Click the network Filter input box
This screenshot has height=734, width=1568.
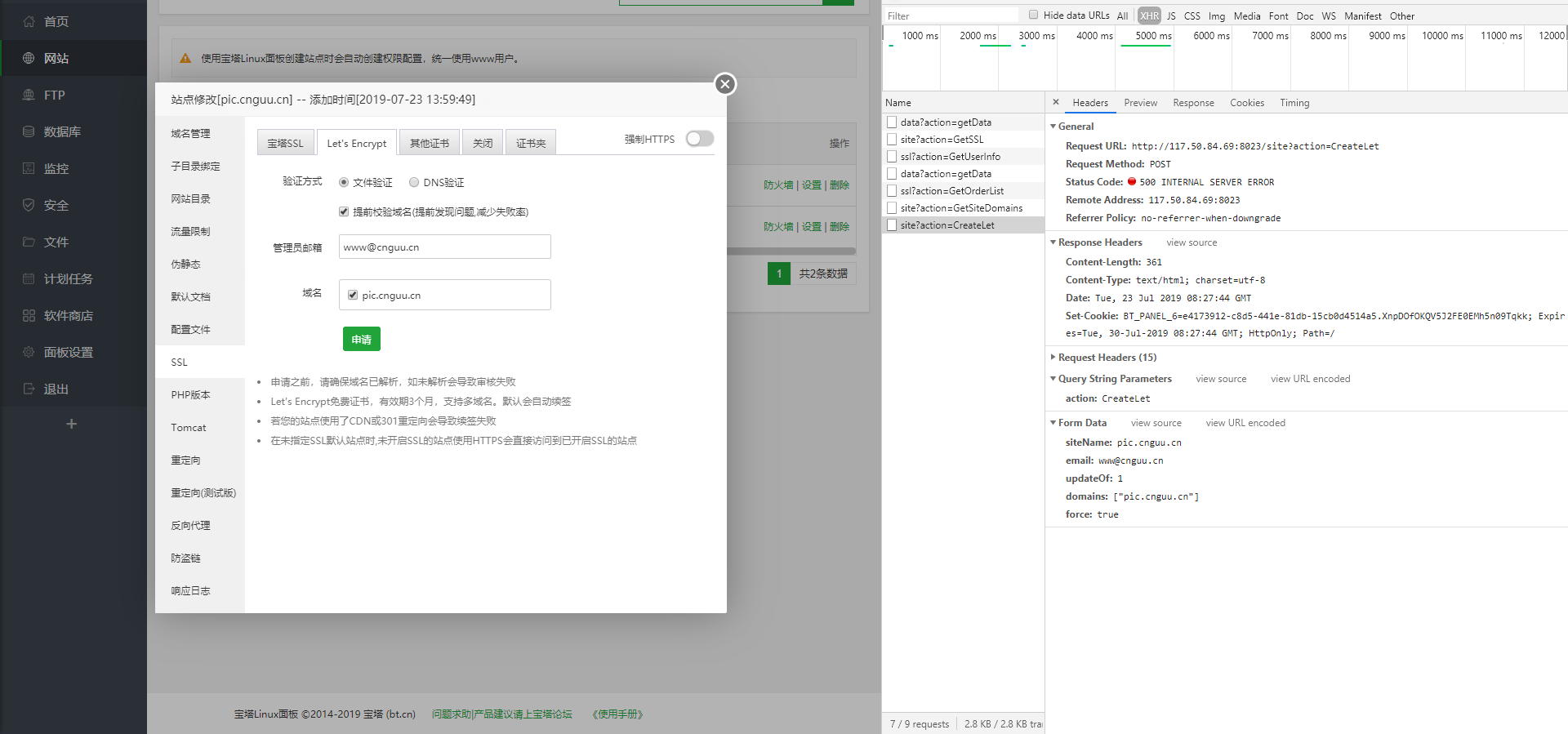pyautogui.click(x=951, y=16)
